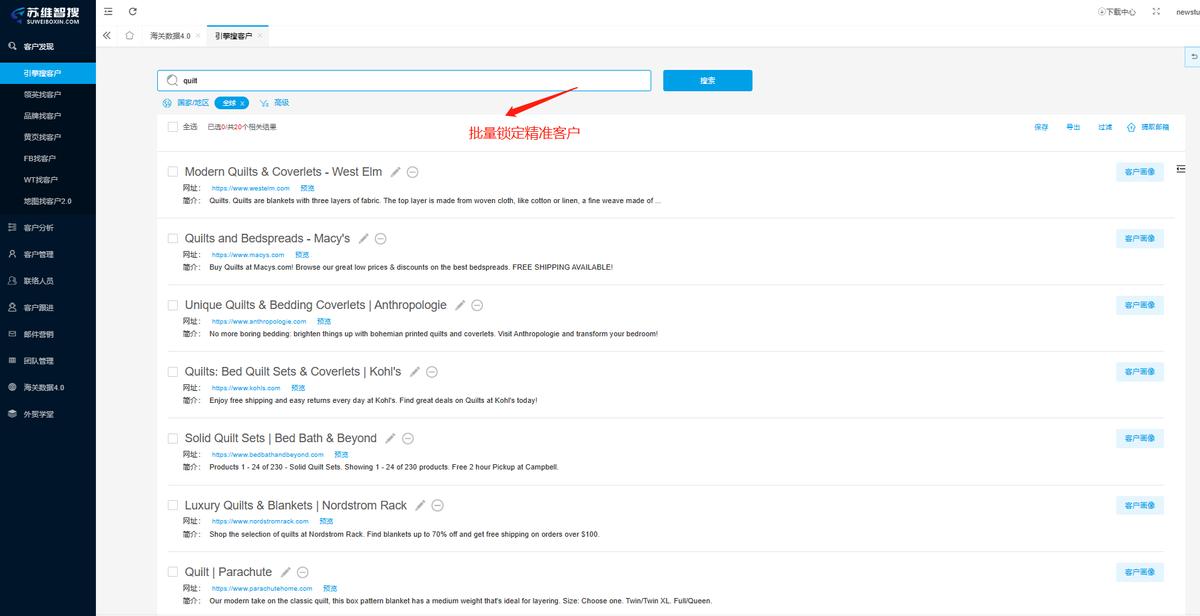Open 客户画像 for Parachute result
Viewport: 1200px width, 616px height.
click(1140, 572)
